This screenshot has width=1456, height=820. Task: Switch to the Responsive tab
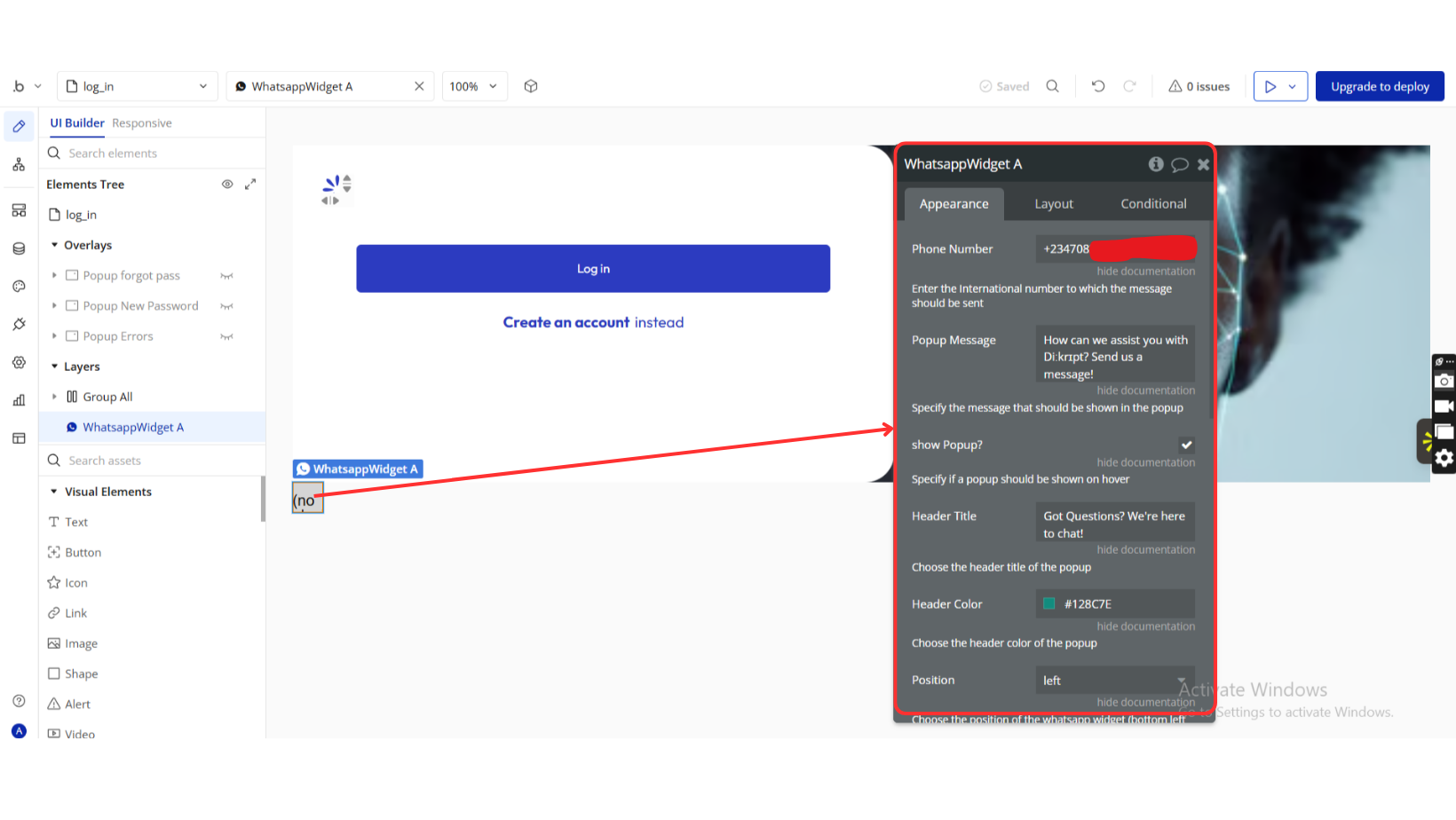click(x=142, y=123)
